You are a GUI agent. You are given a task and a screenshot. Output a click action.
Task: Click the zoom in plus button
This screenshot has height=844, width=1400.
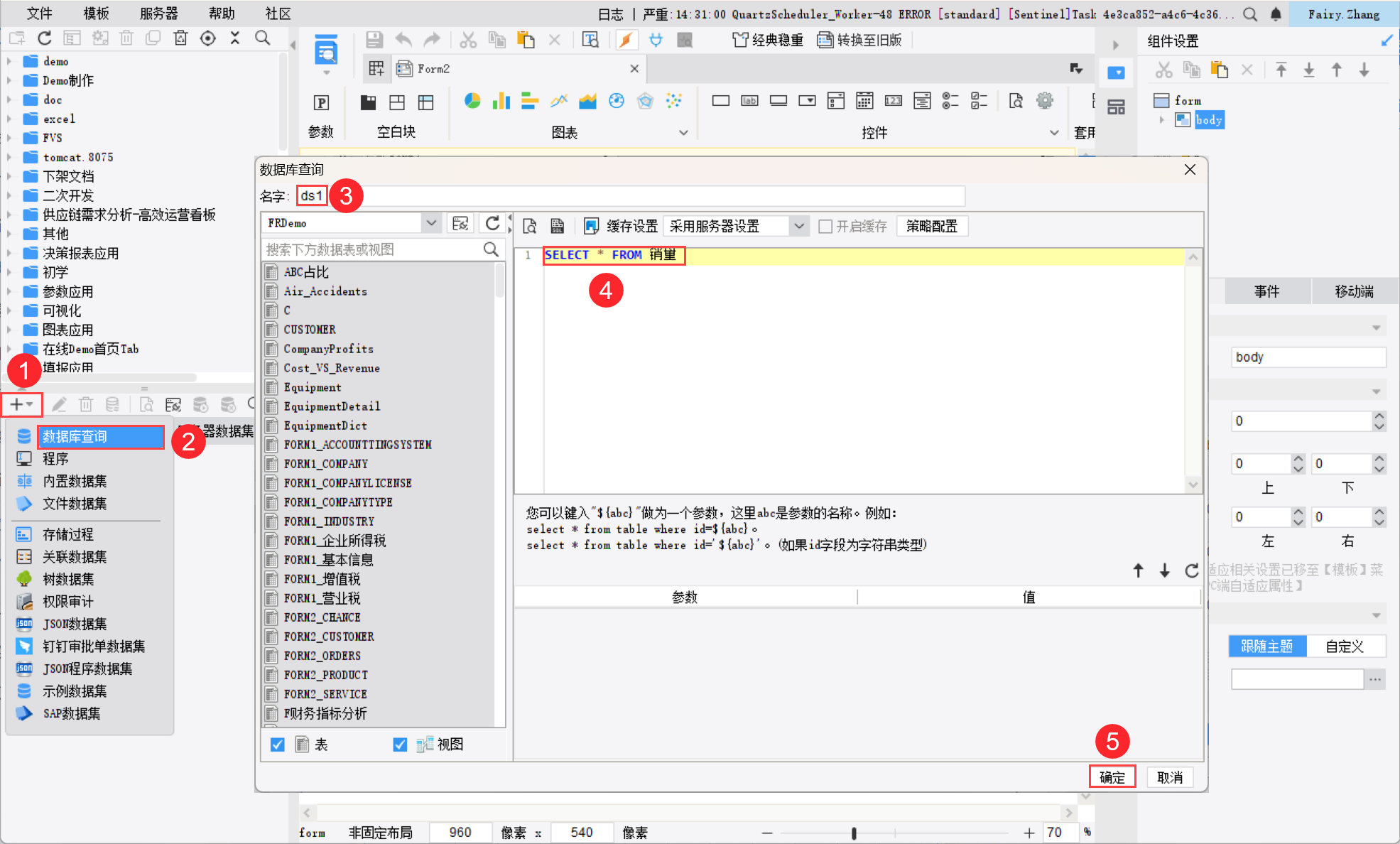(x=1029, y=833)
